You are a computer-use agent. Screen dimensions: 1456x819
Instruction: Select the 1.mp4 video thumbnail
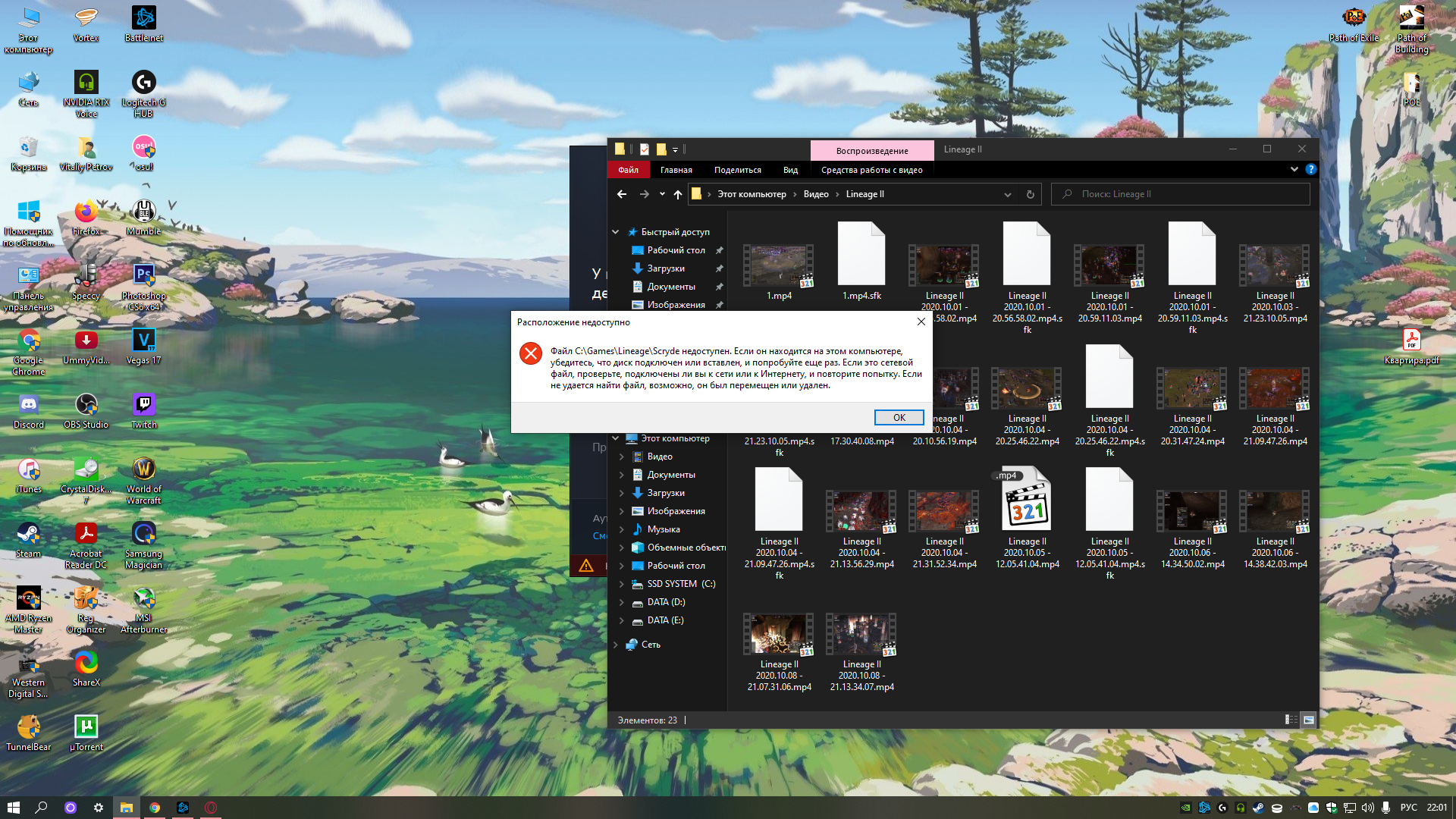click(x=779, y=265)
